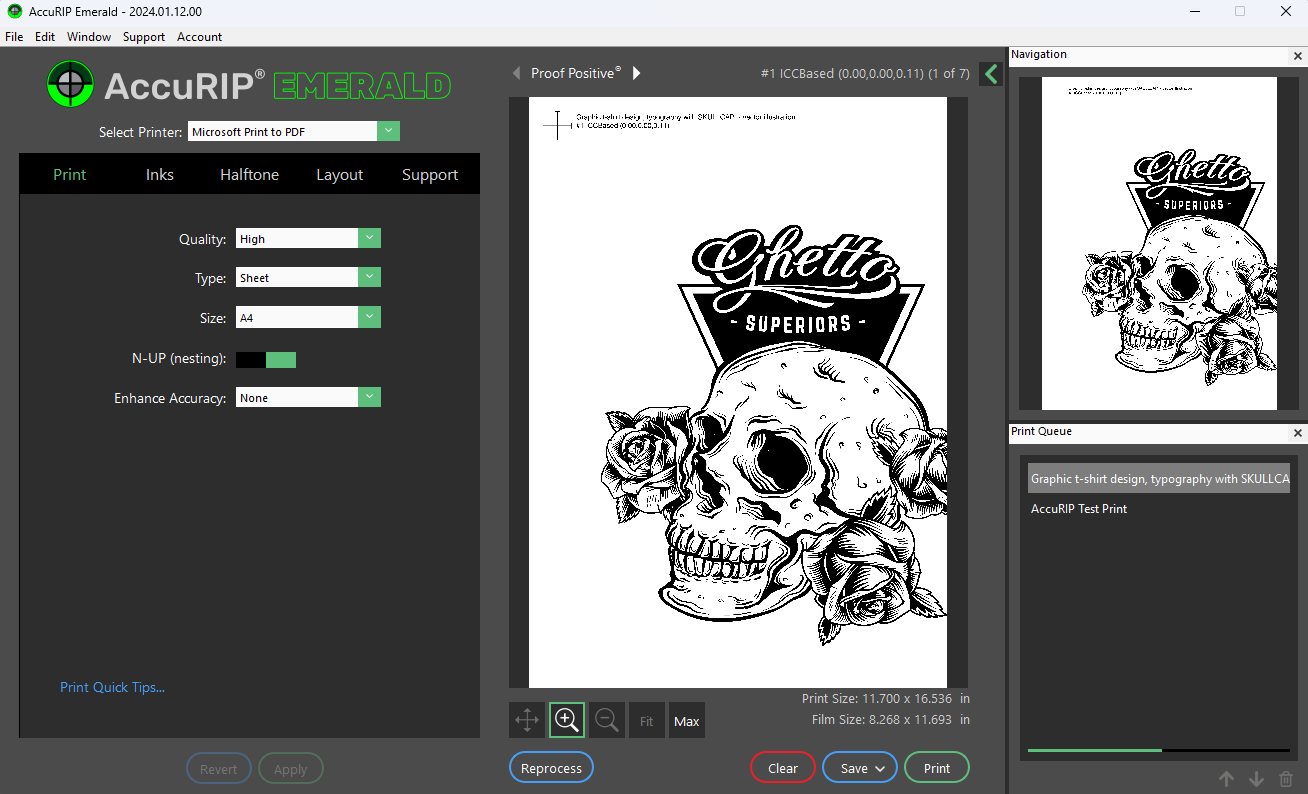
Task: Click the Clear button
Action: pos(783,768)
